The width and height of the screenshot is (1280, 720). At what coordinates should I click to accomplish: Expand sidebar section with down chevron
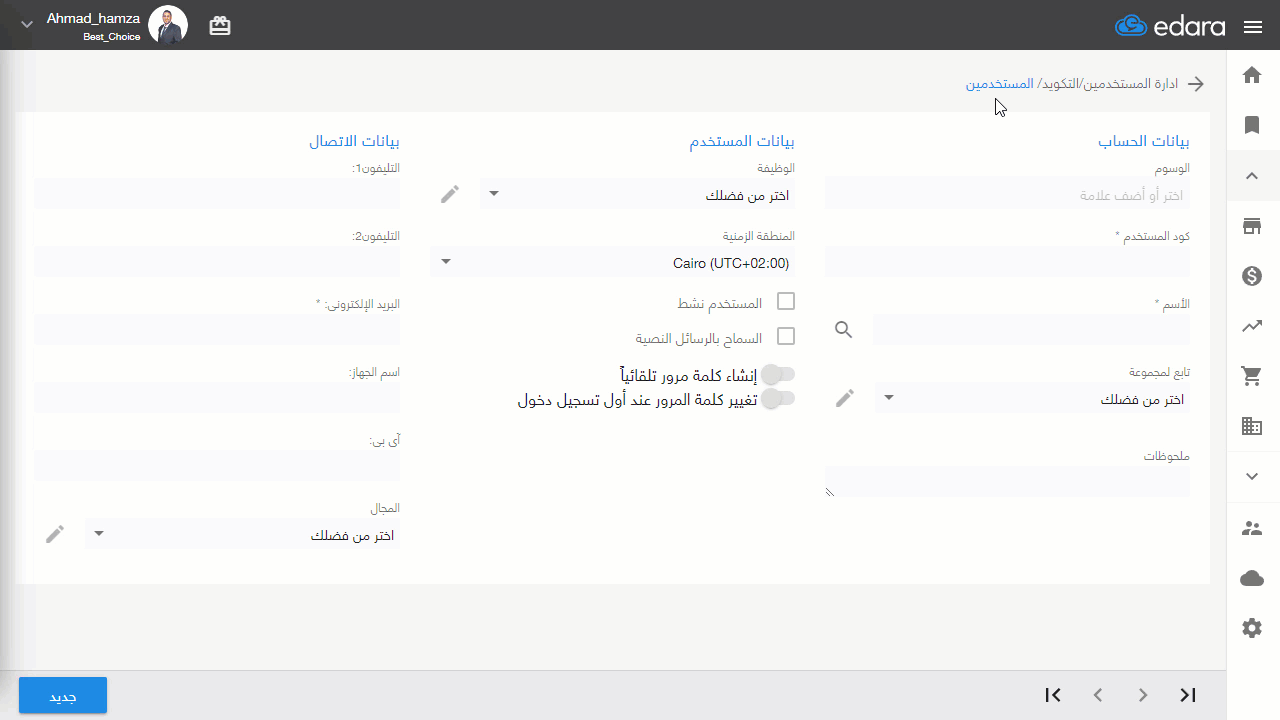pyautogui.click(x=1252, y=477)
